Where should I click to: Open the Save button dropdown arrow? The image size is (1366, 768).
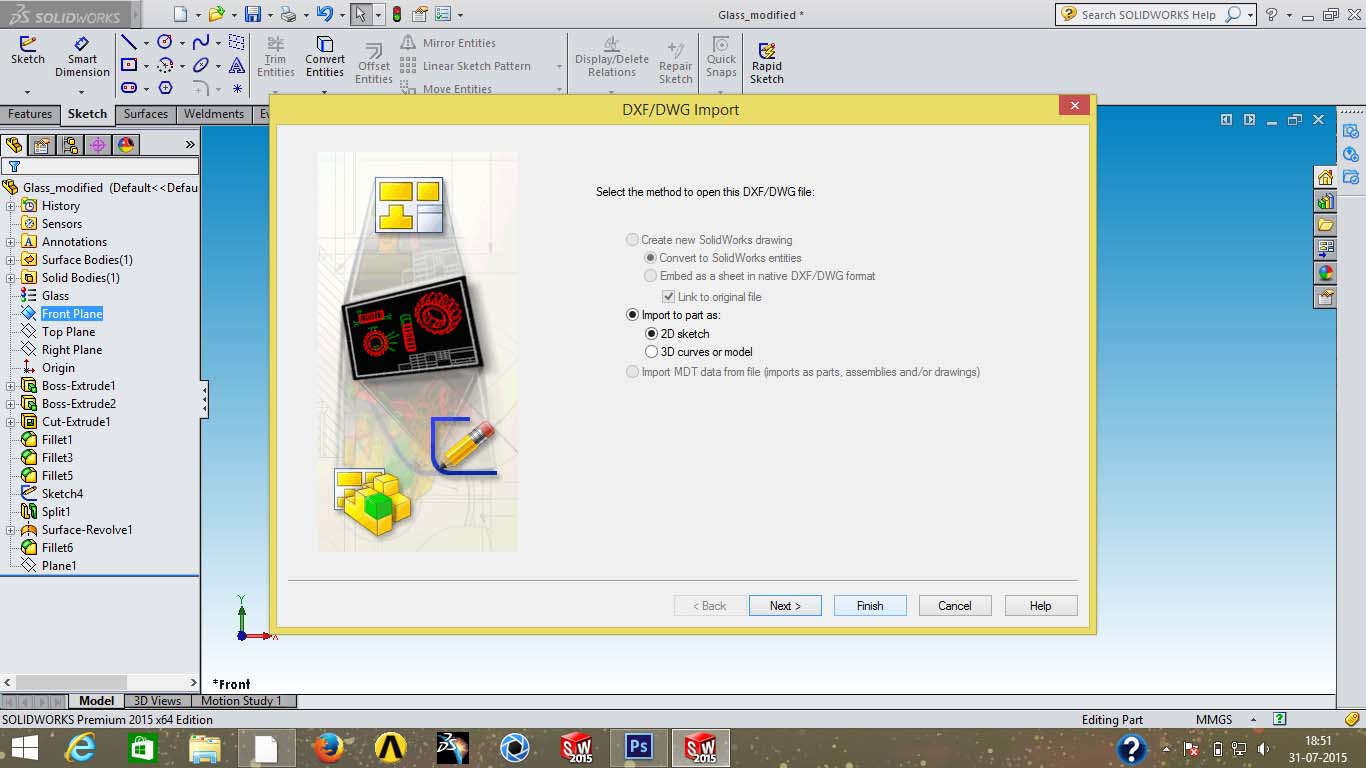(x=270, y=15)
